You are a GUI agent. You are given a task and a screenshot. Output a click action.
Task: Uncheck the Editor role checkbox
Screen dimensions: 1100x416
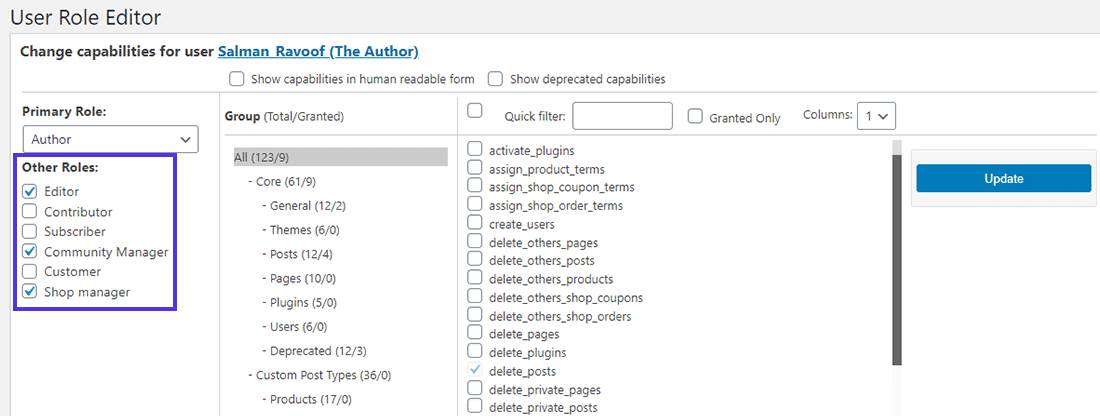coord(30,191)
